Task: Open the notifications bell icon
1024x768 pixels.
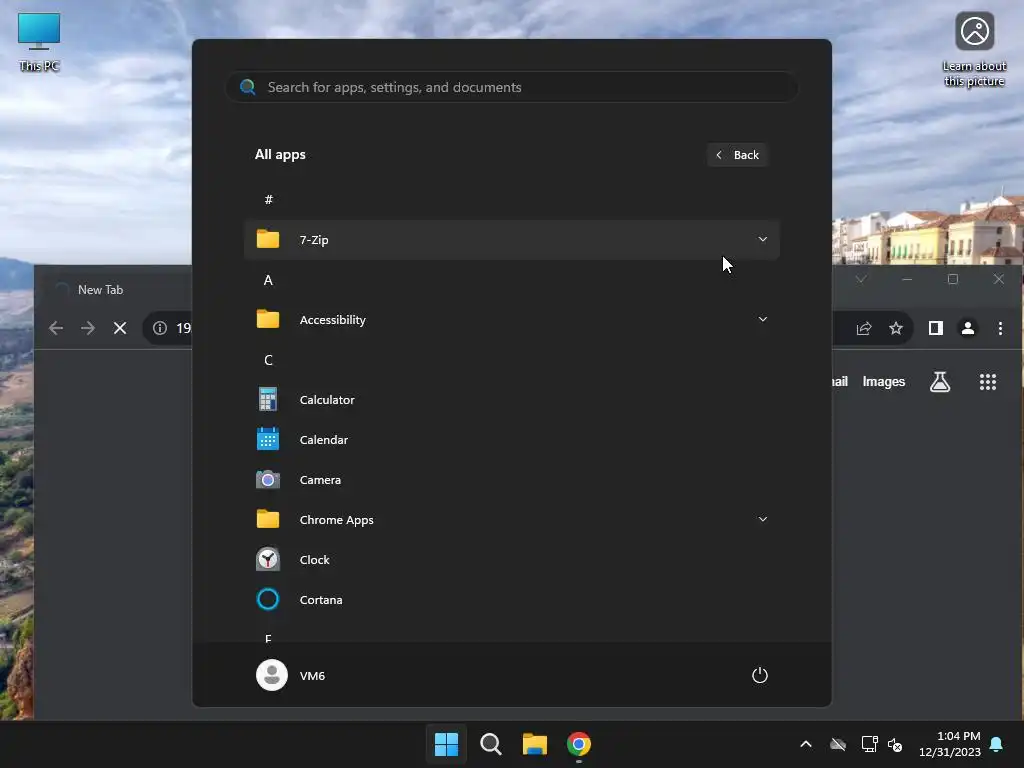Action: pyautogui.click(x=997, y=744)
